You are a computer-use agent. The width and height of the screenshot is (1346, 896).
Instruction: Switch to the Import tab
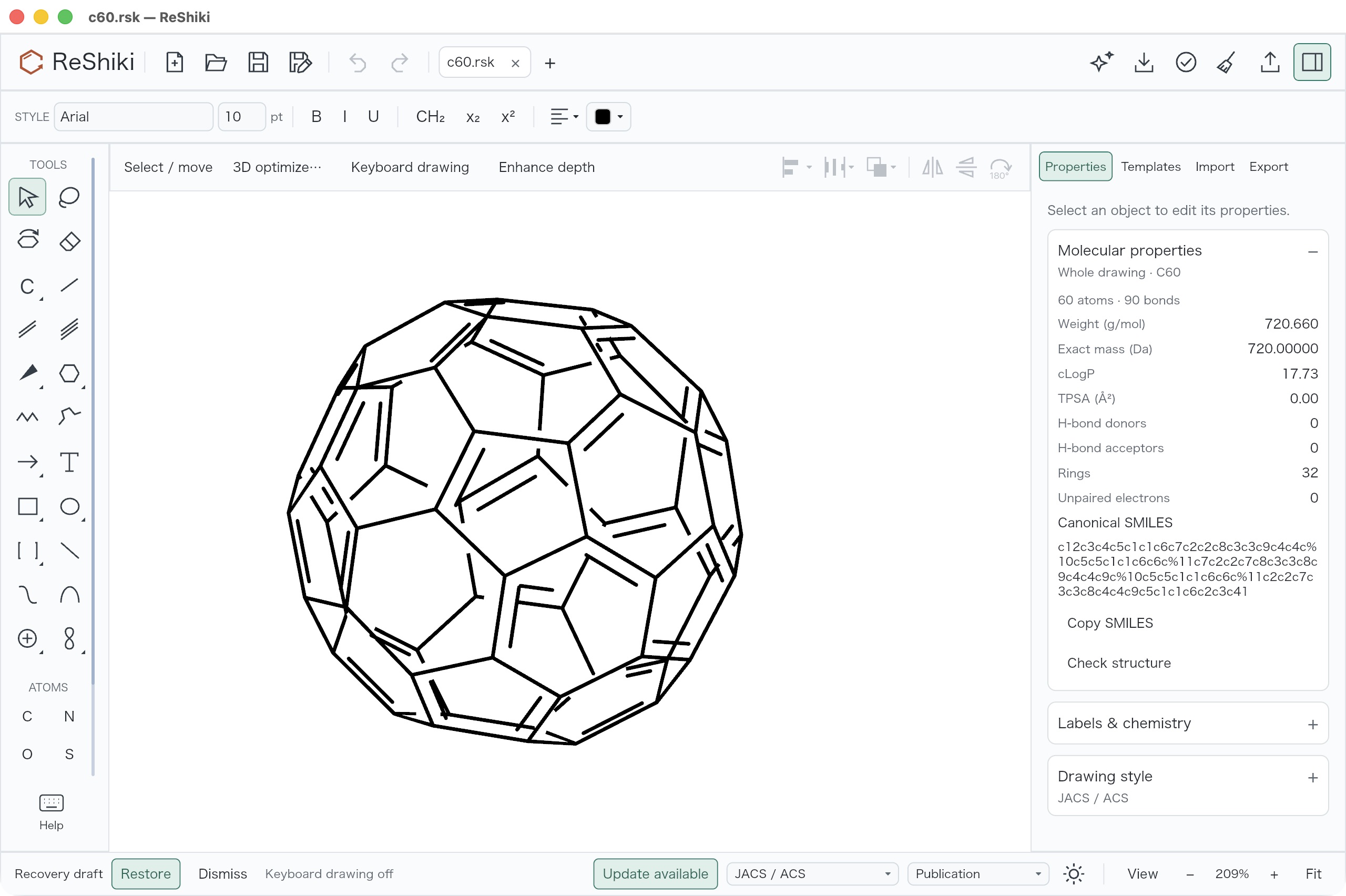click(1214, 166)
